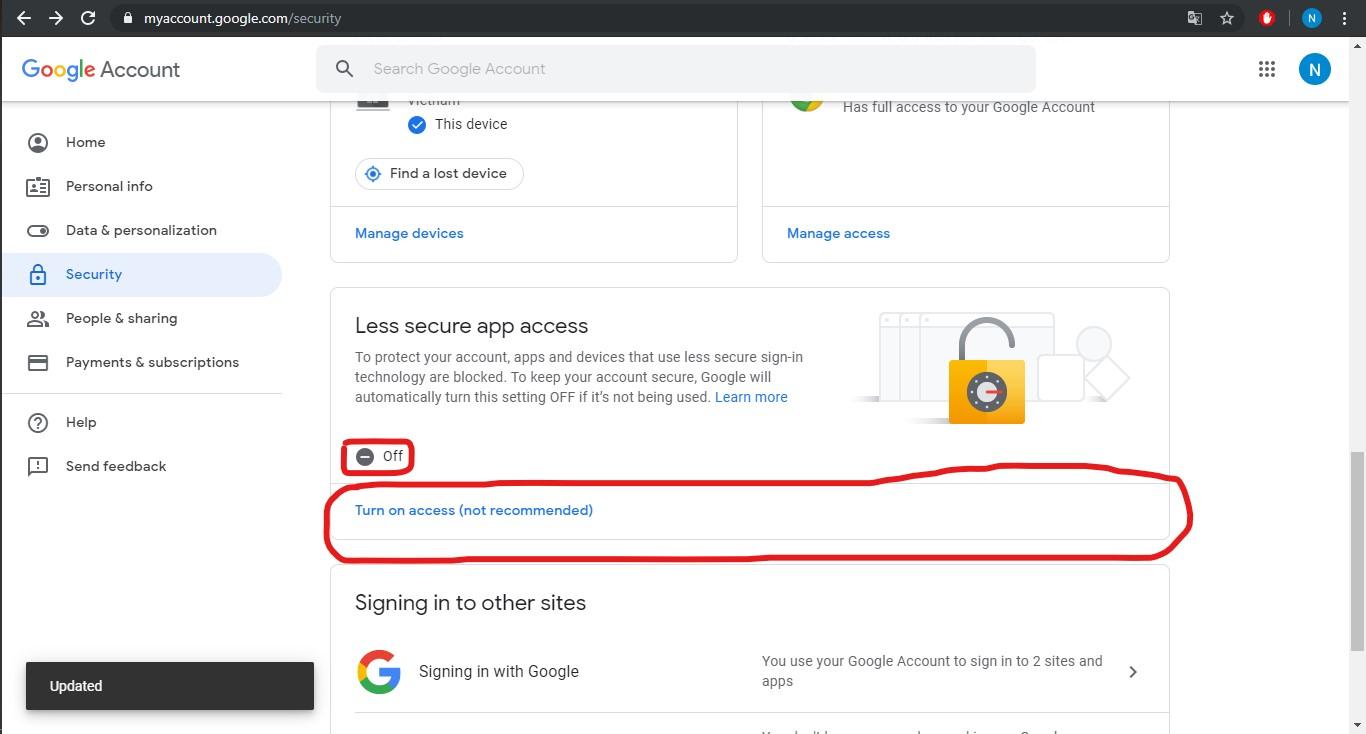The width and height of the screenshot is (1366, 734).
Task: Open the Home menu item
Action: pyautogui.click(x=86, y=142)
